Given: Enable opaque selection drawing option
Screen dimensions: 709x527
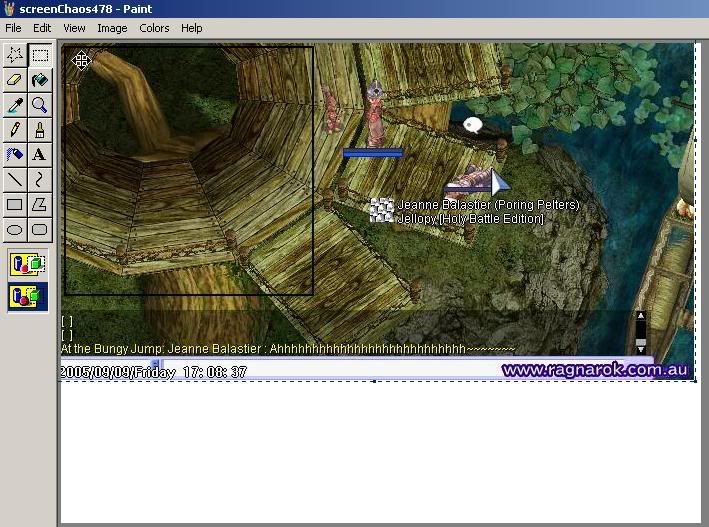Looking at the screenshot, I should (x=28, y=264).
